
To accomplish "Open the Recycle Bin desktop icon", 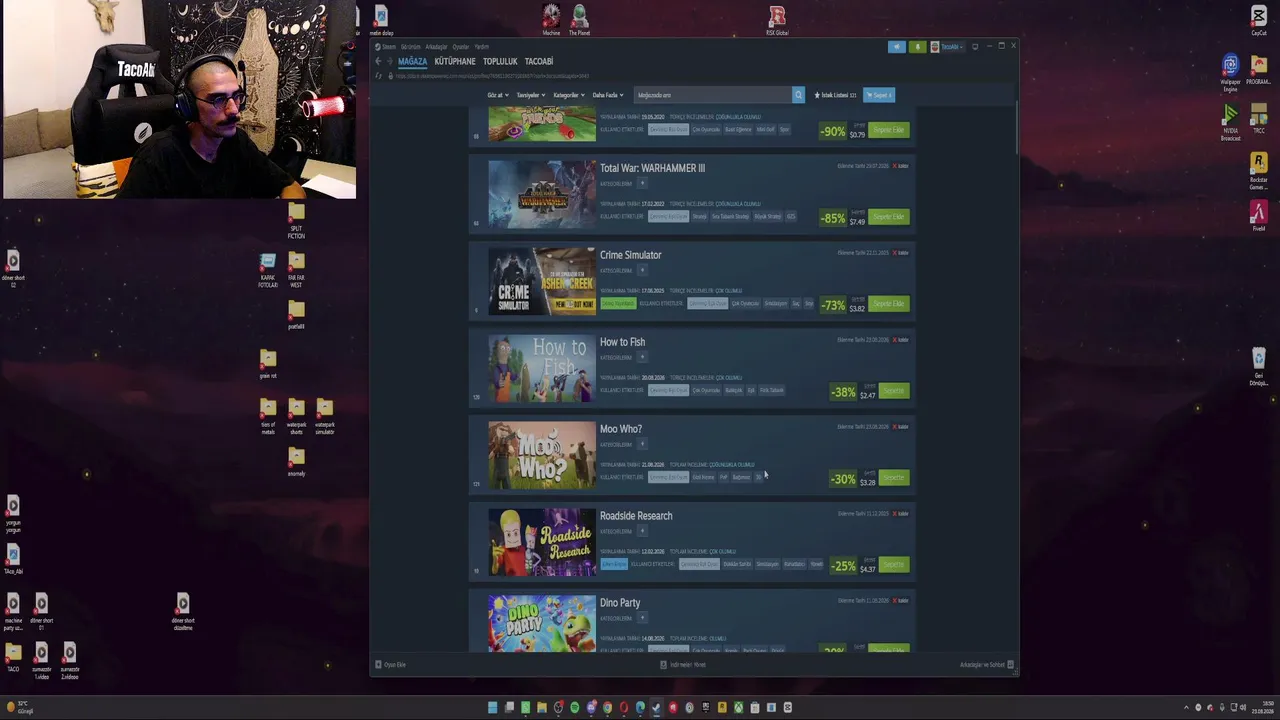I will 1258,367.
